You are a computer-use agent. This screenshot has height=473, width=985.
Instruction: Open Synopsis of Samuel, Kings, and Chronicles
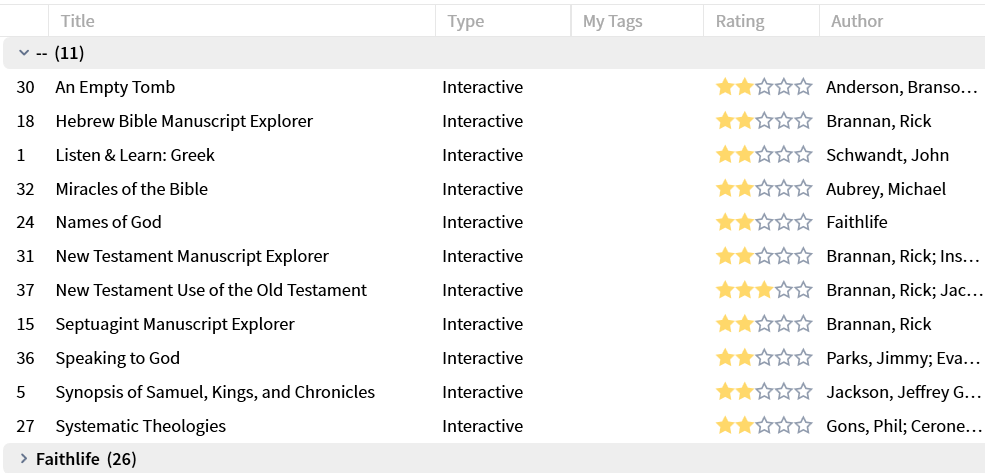click(215, 393)
